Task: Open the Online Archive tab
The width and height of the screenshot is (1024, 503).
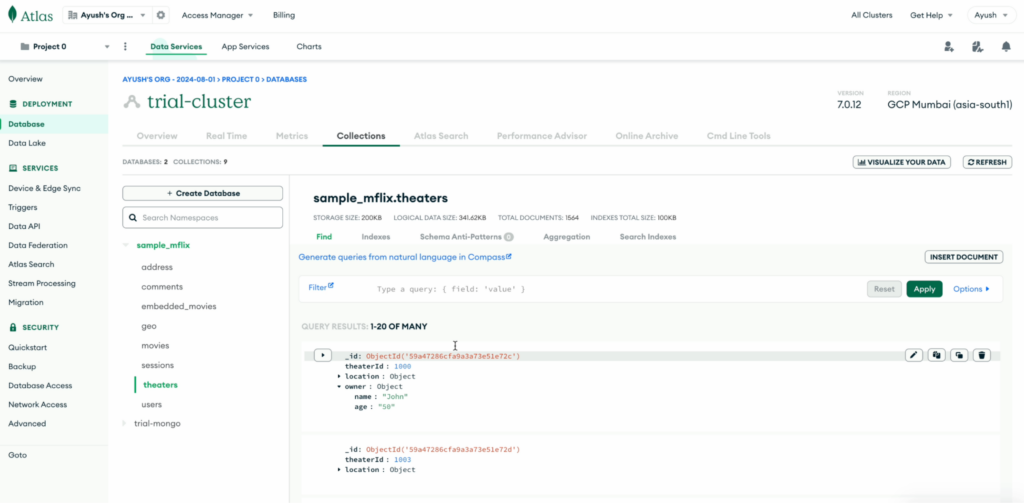Action: pos(647,136)
